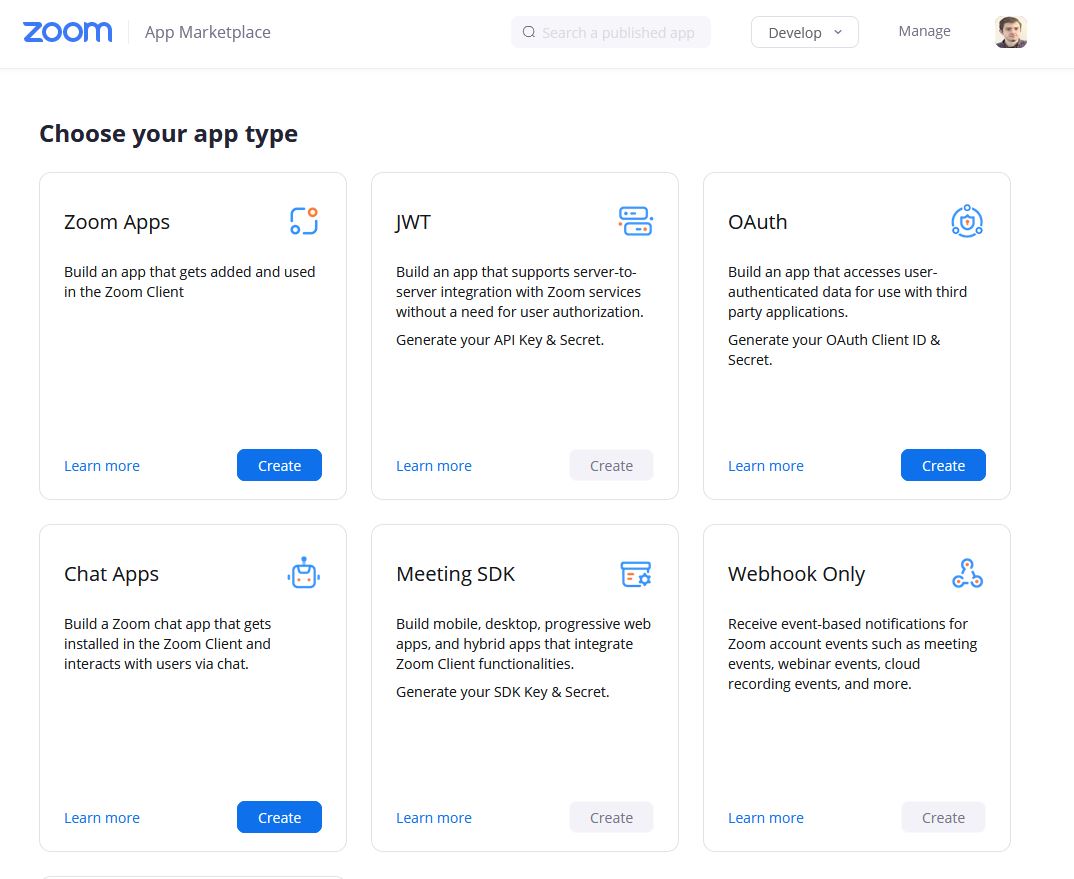Click the Choose your app type heading
Screen dimensions: 1074x879
168,134
